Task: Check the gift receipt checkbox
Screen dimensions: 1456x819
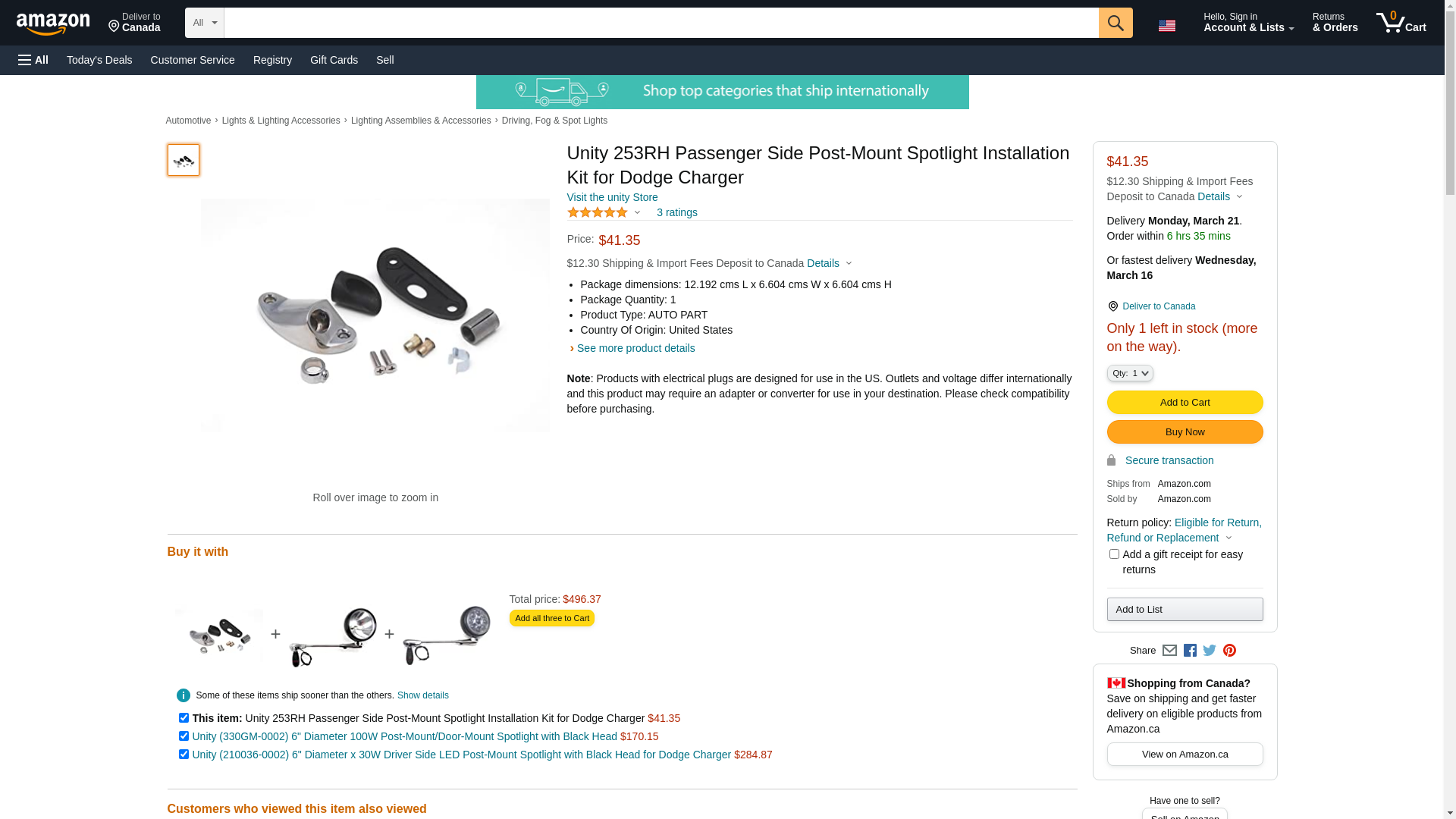Action: point(1114,554)
